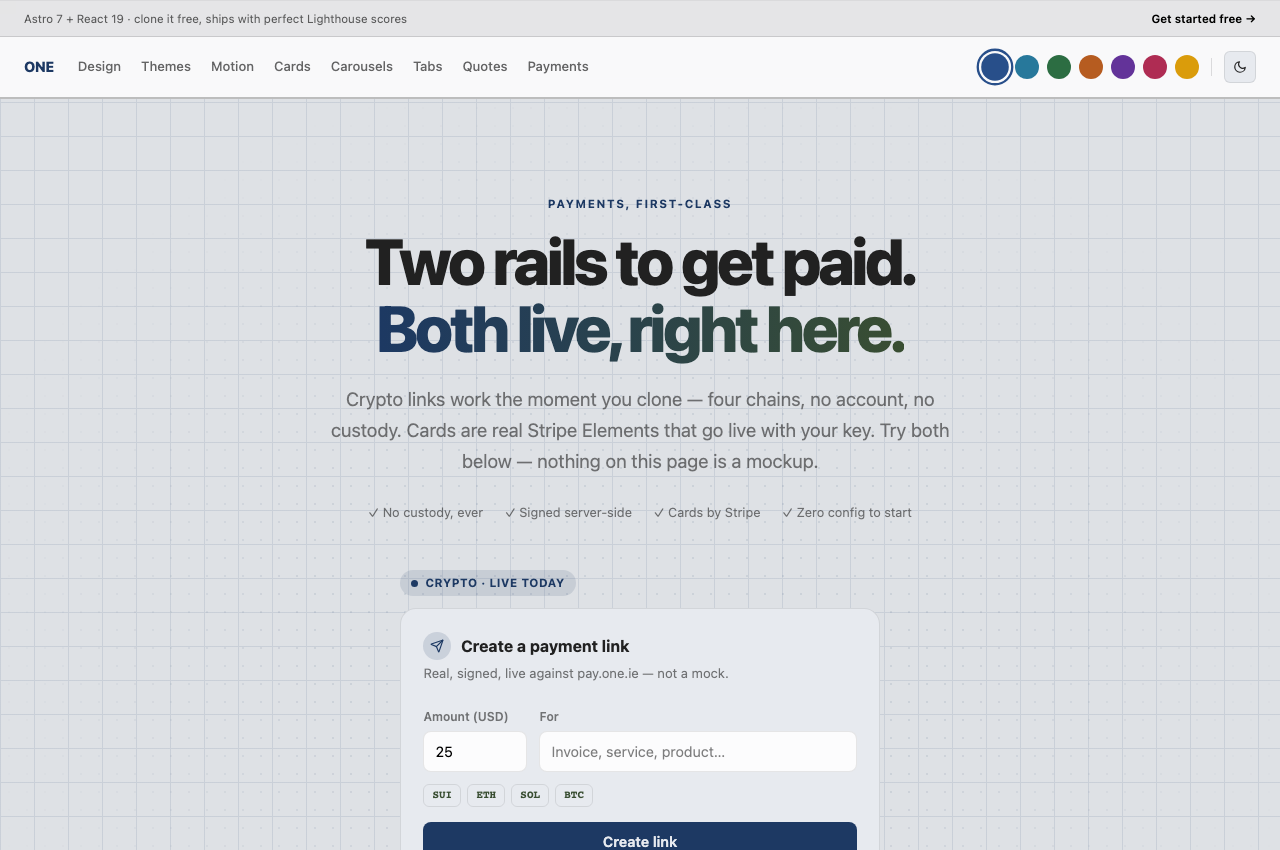This screenshot has width=1280, height=850.
Task: Select the SOL chain chip
Action: pos(530,795)
